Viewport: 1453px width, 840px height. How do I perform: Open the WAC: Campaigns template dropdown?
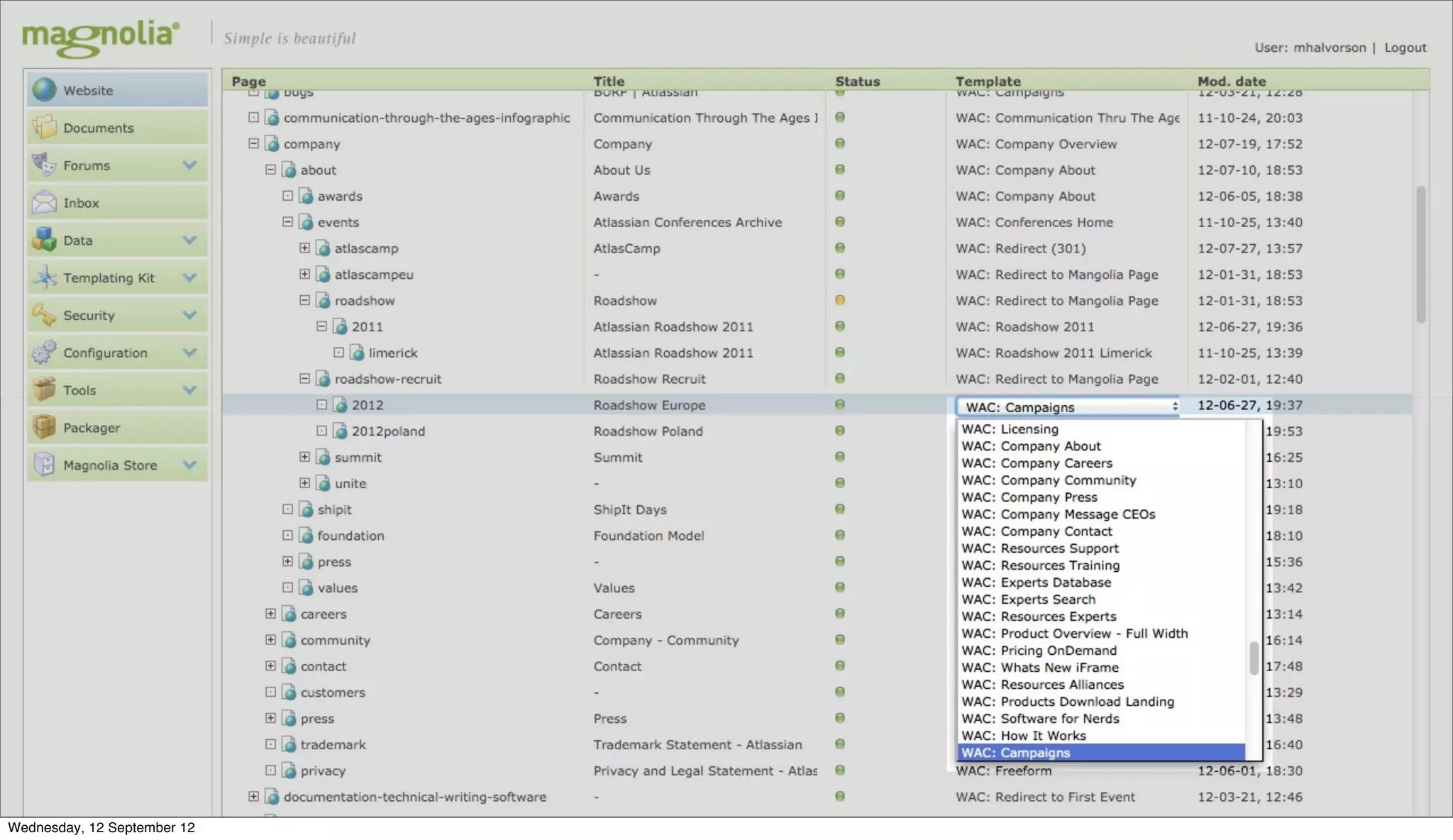tap(1067, 407)
